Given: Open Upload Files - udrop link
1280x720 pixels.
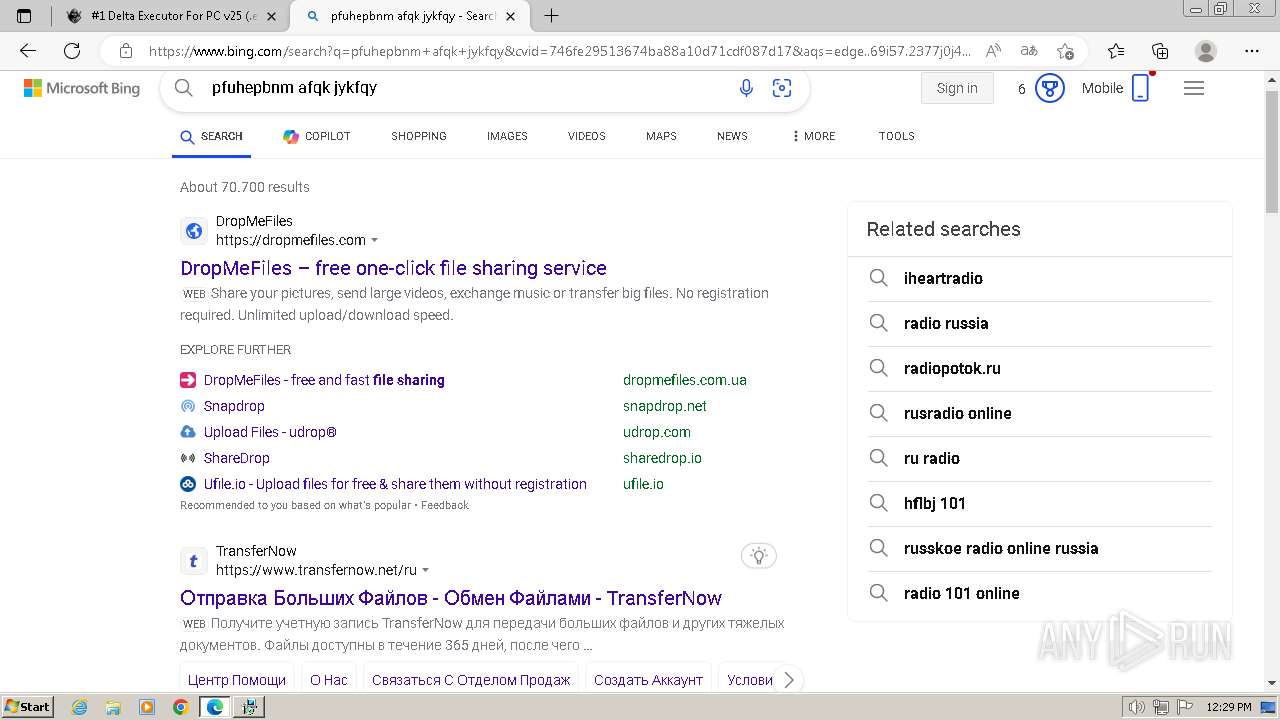Looking at the screenshot, I should (x=270, y=432).
